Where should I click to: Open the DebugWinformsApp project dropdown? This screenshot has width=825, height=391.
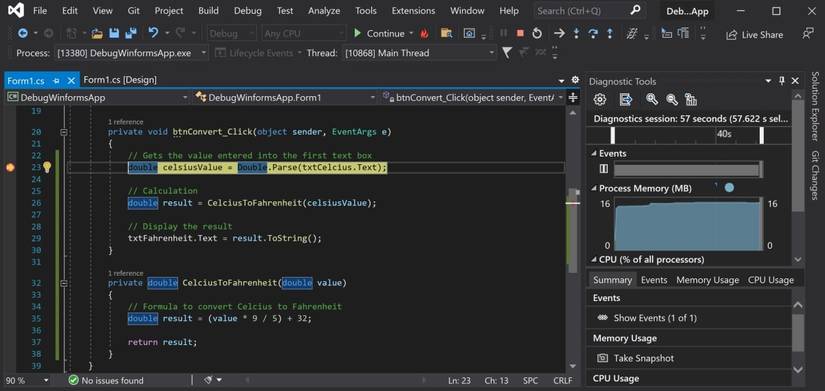(x=97, y=97)
